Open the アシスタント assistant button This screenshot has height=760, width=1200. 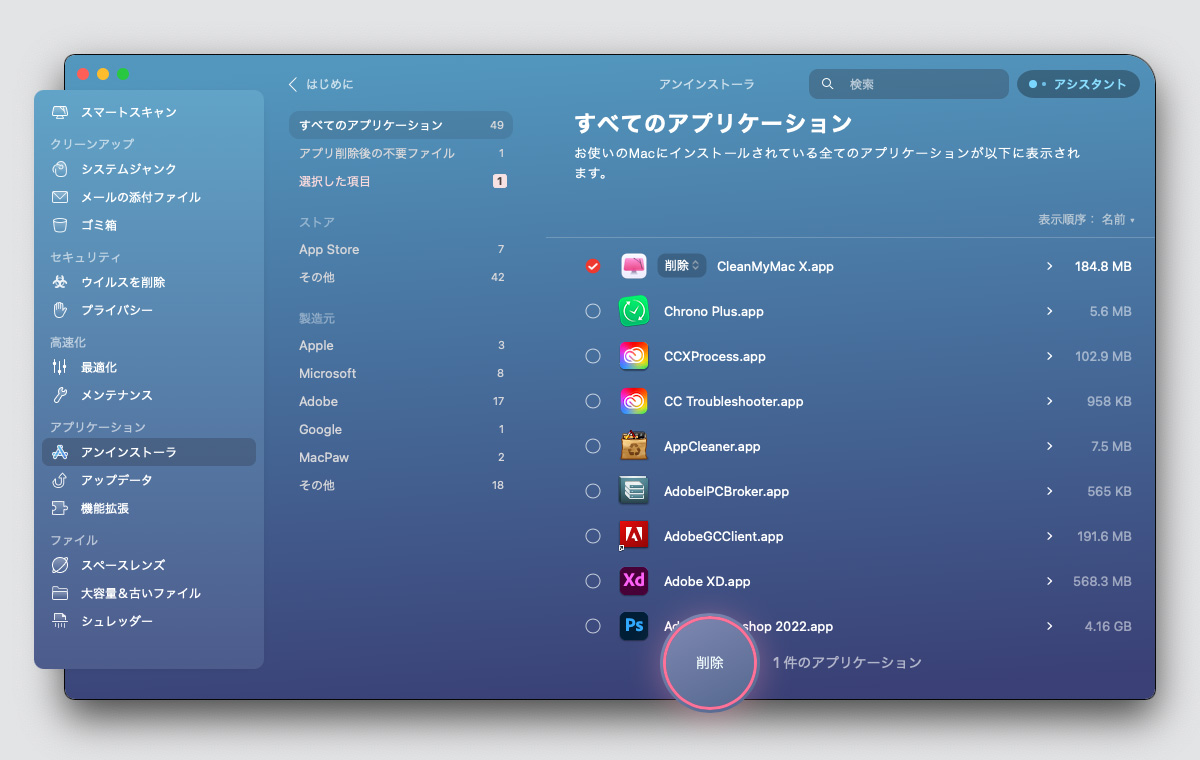point(1078,84)
